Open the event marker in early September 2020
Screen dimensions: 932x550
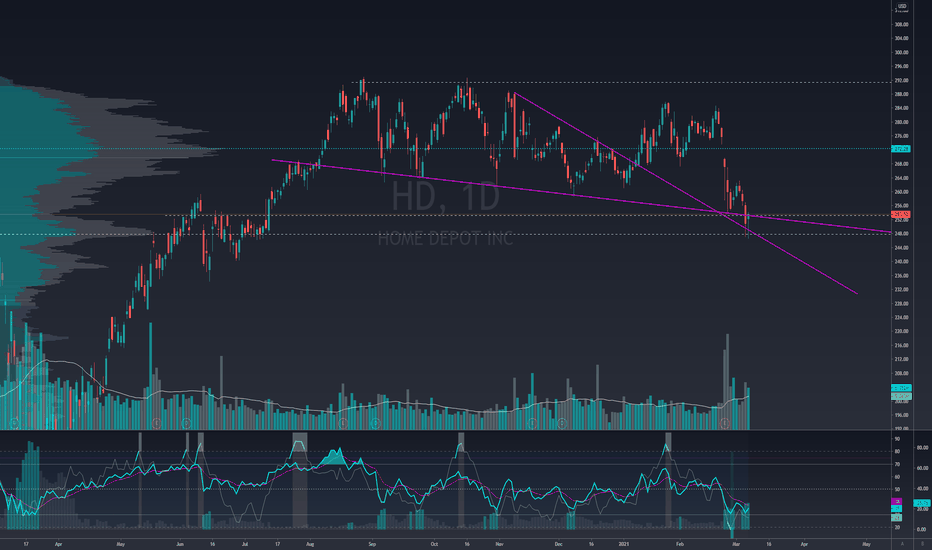(x=375, y=423)
